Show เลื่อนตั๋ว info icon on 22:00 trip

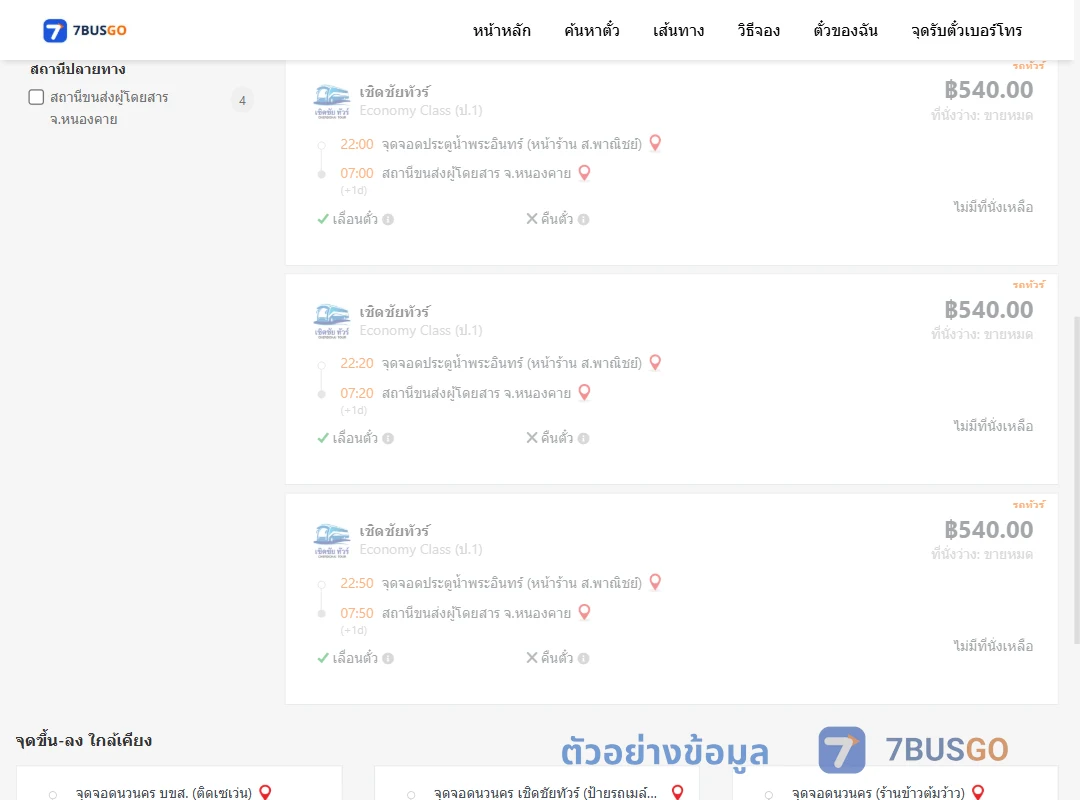388,219
